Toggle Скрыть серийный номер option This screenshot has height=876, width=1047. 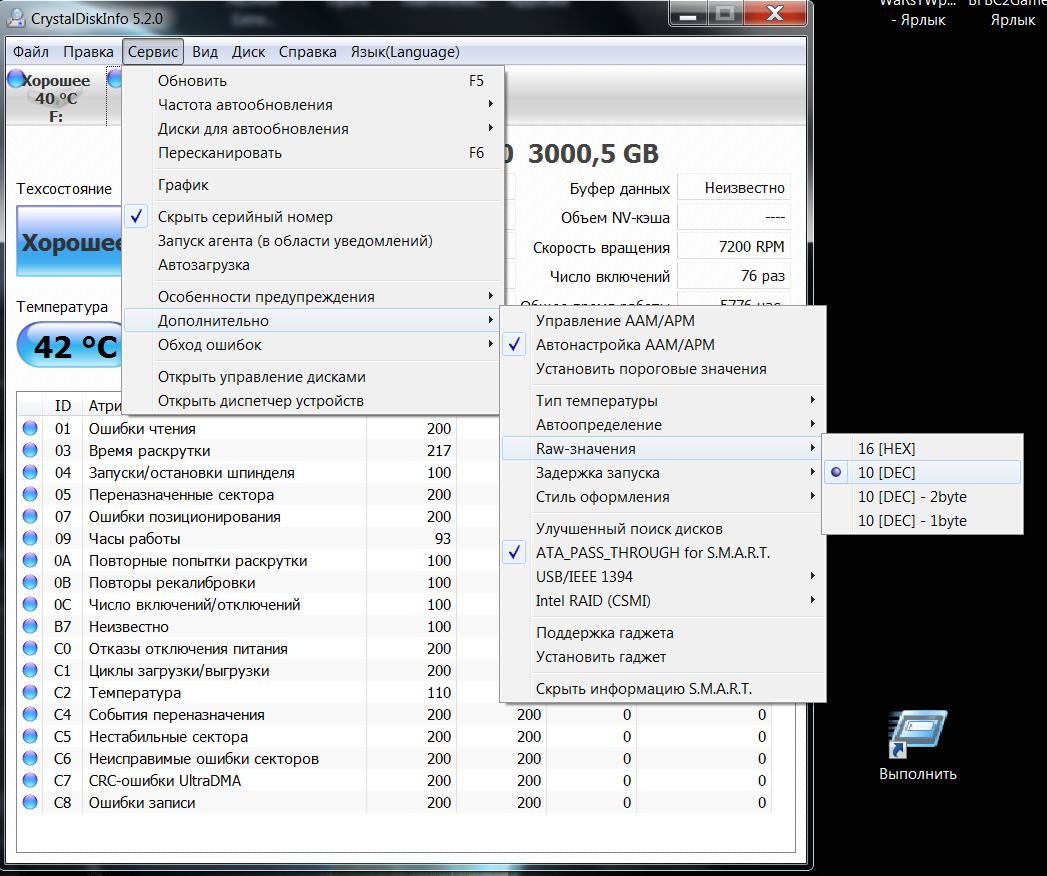pyautogui.click(x=312, y=217)
